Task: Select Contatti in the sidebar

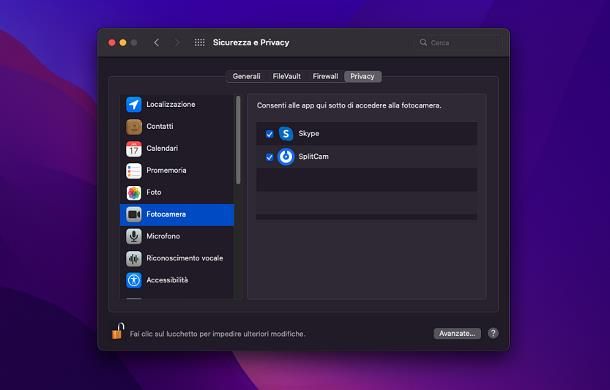Action: 177,126
